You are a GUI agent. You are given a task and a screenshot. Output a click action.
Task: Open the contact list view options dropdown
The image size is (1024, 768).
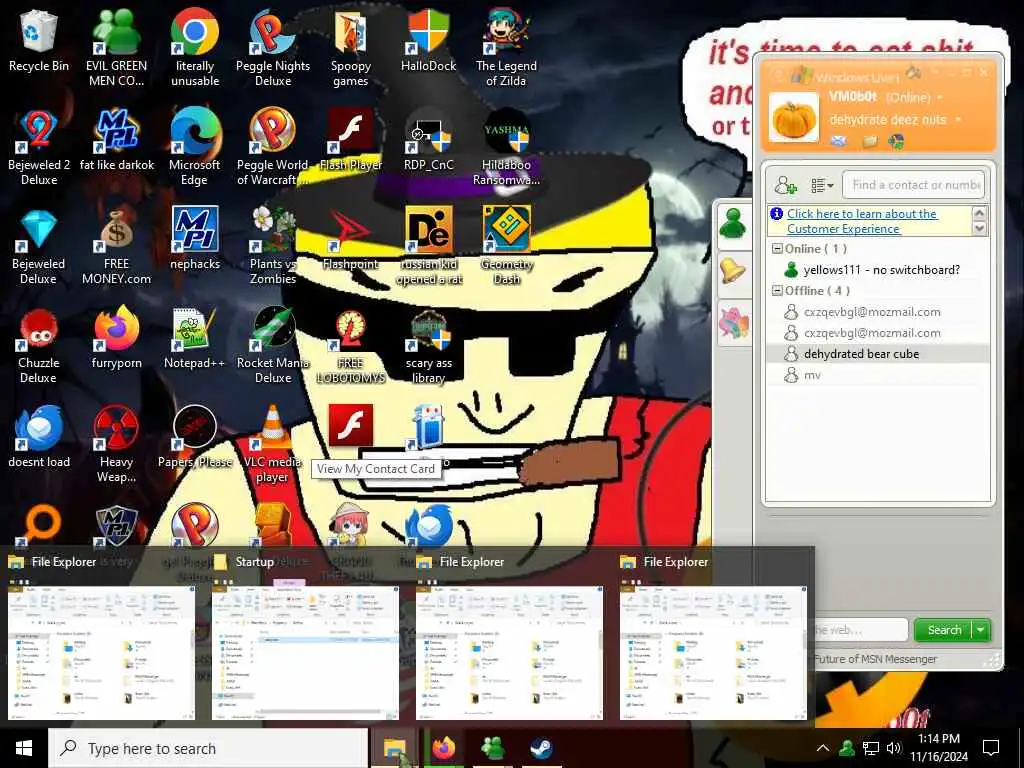click(x=822, y=185)
